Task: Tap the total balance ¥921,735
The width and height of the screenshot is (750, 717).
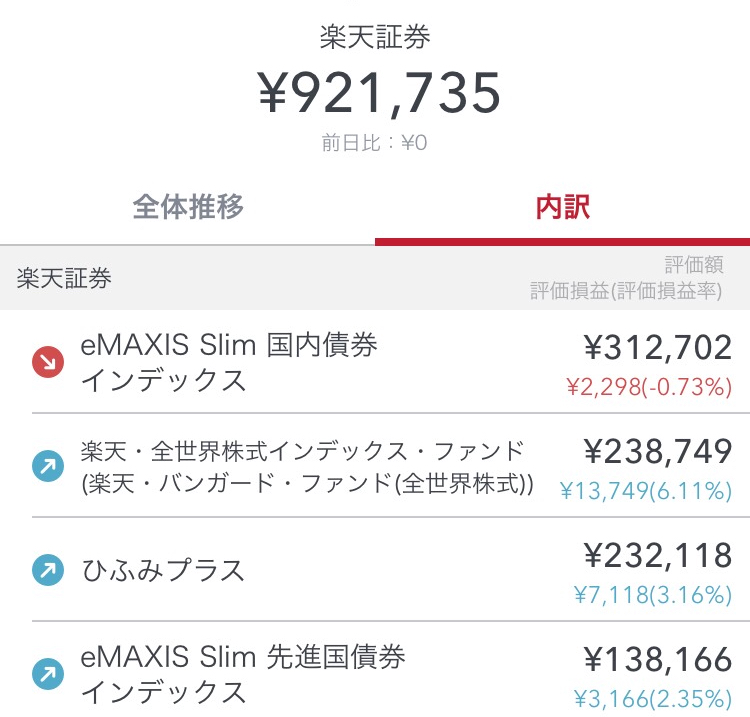Action: coord(379,93)
